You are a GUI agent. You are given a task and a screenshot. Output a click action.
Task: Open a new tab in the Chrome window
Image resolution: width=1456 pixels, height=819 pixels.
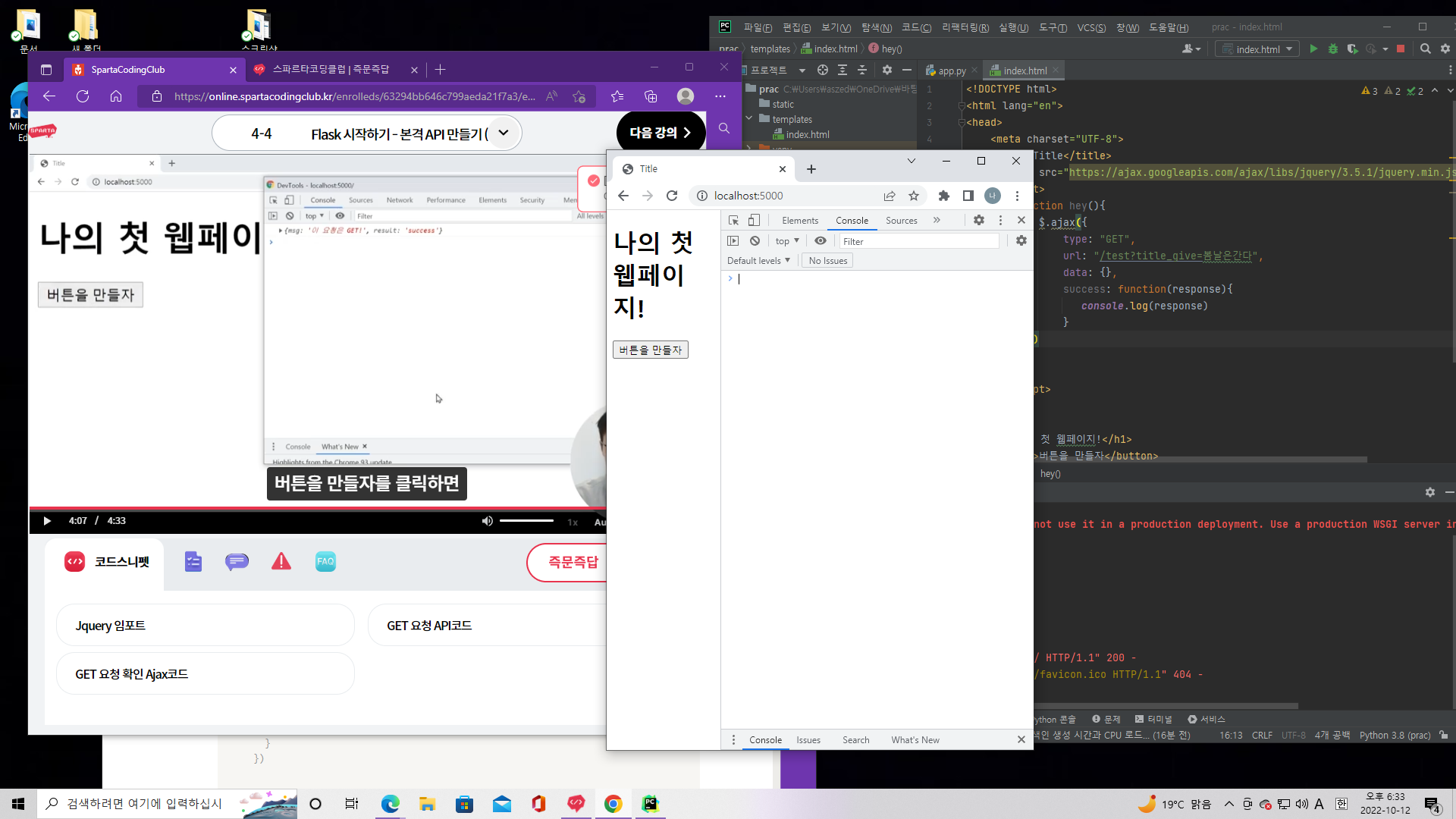click(811, 169)
